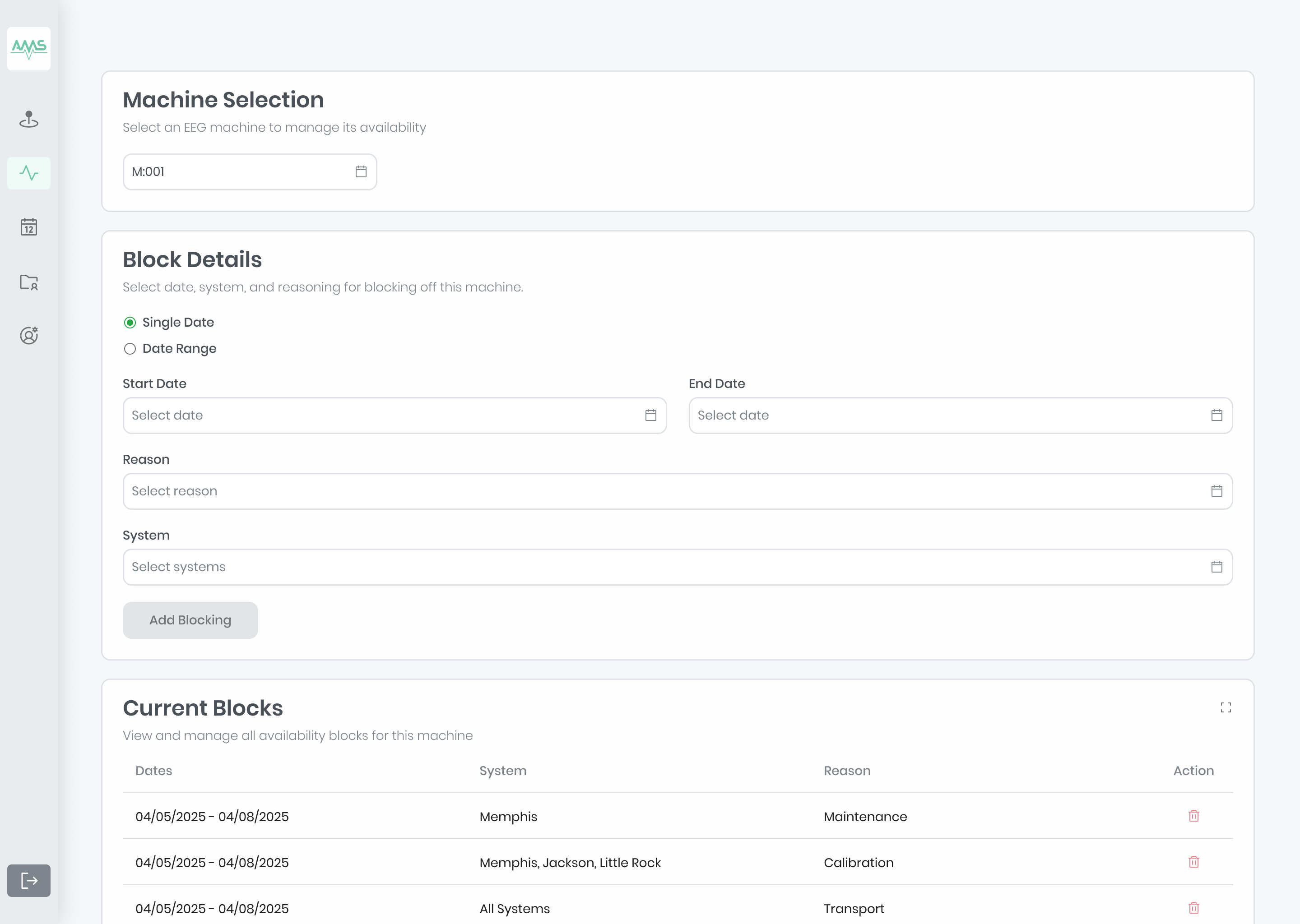Click the Add Blocking button
The height and width of the screenshot is (924, 1300).
point(190,620)
